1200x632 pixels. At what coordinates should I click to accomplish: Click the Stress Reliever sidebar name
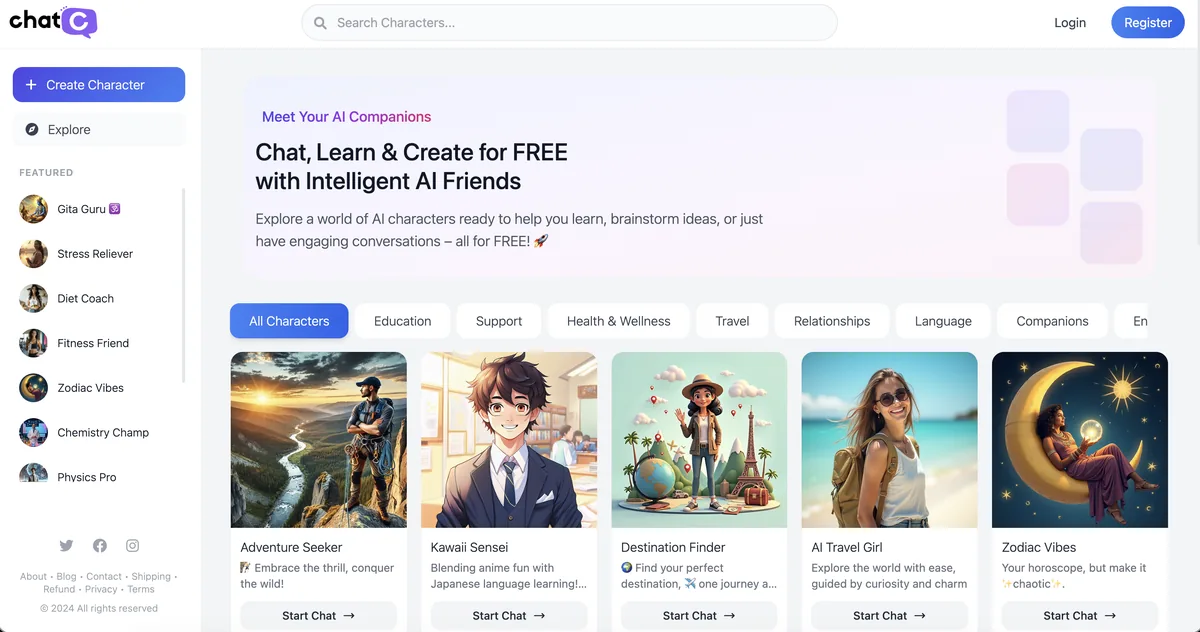(x=95, y=254)
